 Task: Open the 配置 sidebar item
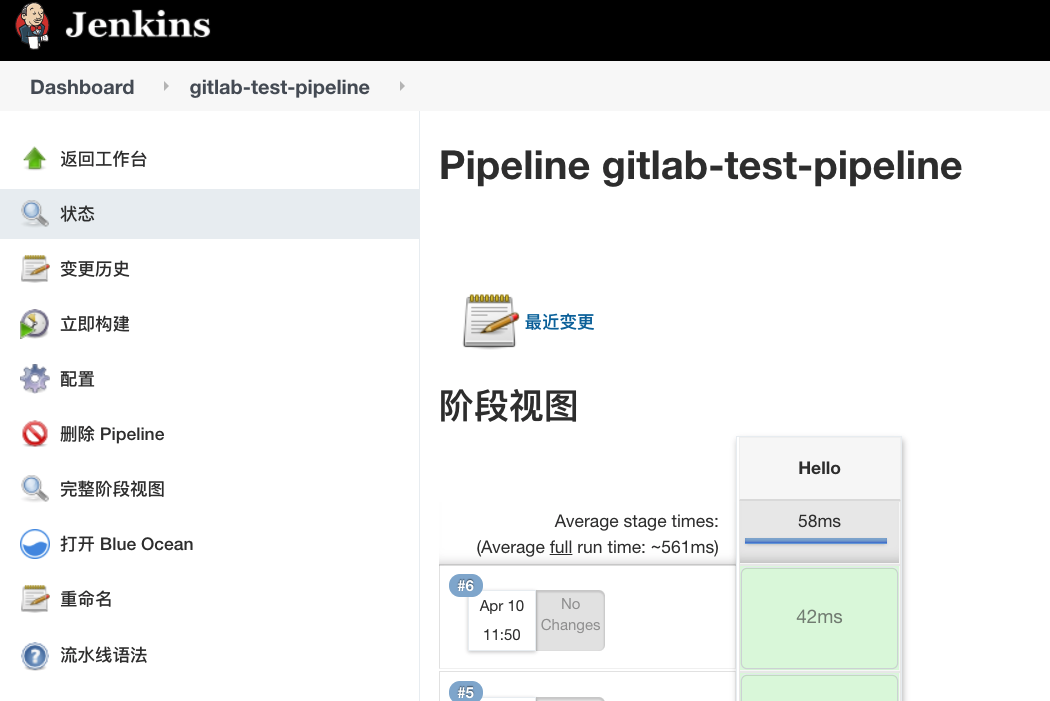tap(78, 379)
